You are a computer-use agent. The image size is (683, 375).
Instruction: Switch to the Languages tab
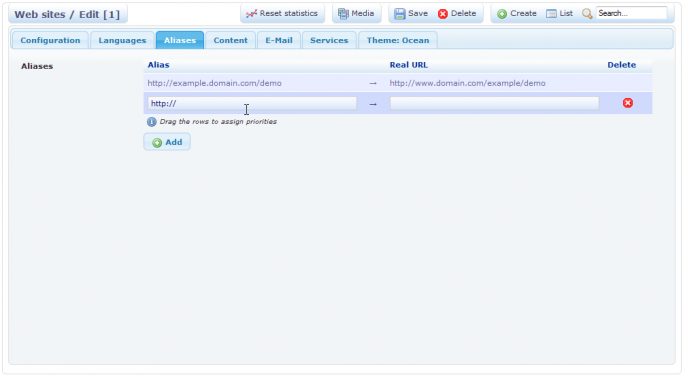point(122,40)
